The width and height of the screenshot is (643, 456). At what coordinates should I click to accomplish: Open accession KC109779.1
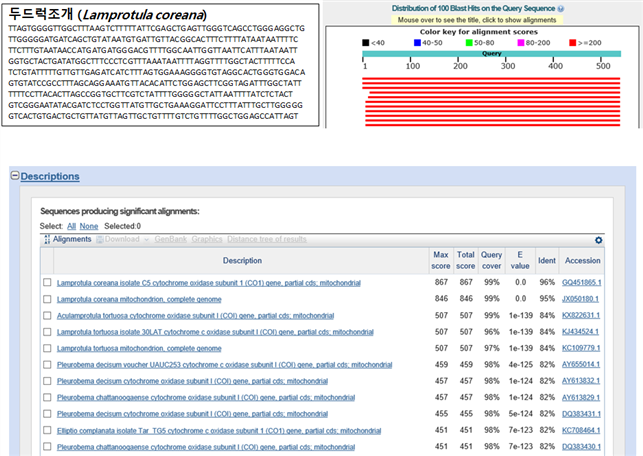[x=581, y=348]
